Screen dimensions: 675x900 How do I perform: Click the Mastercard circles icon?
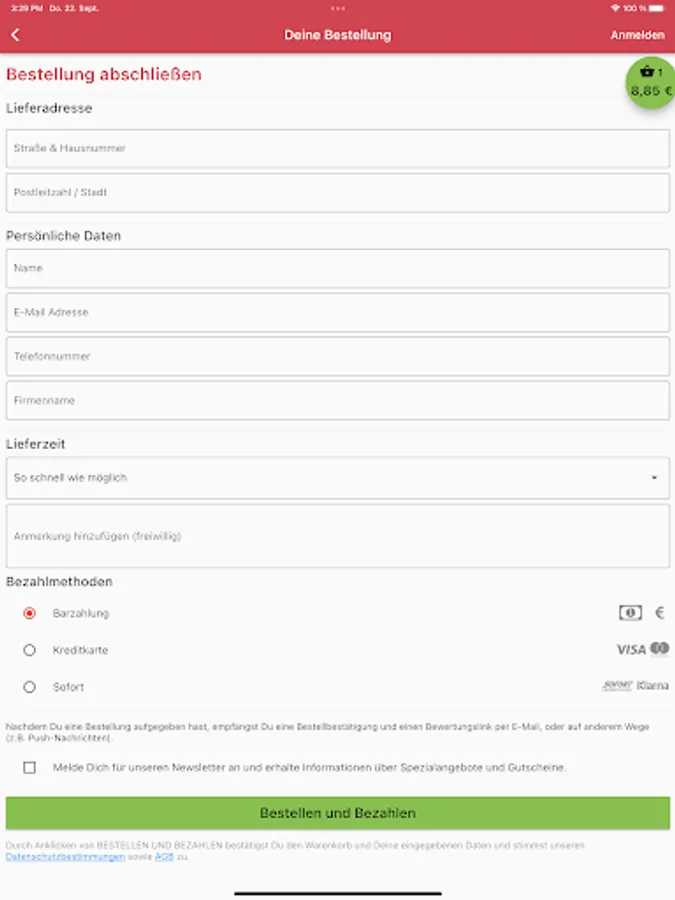[x=659, y=649]
